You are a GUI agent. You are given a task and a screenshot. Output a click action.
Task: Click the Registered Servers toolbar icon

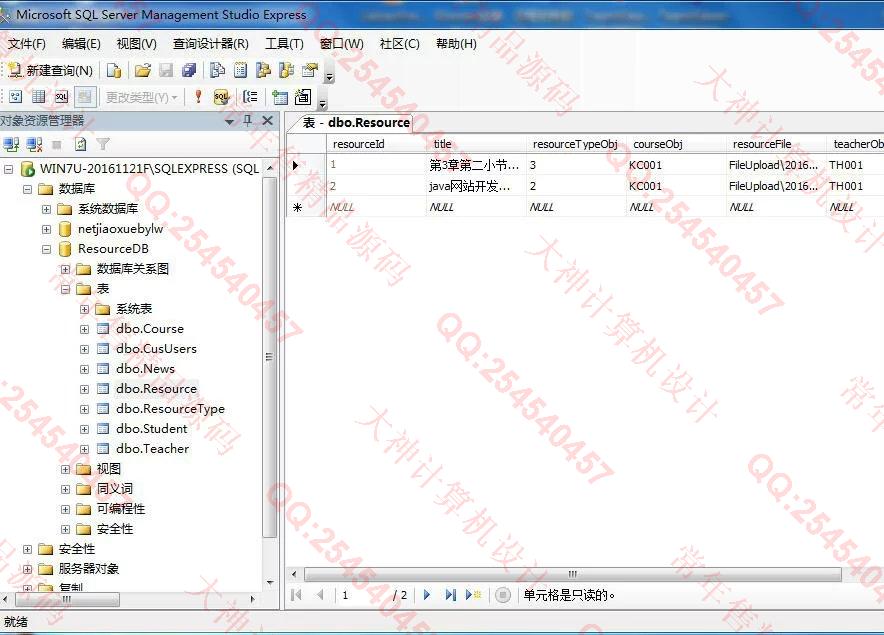point(217,70)
